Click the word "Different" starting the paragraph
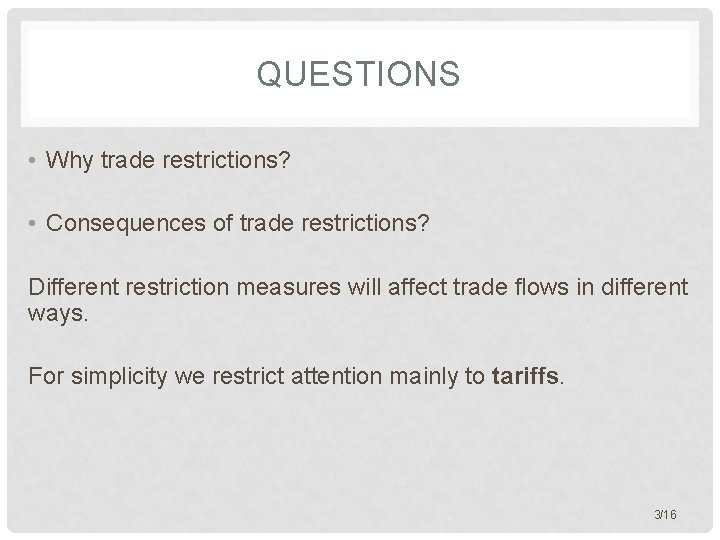The image size is (720, 540). tap(73, 287)
